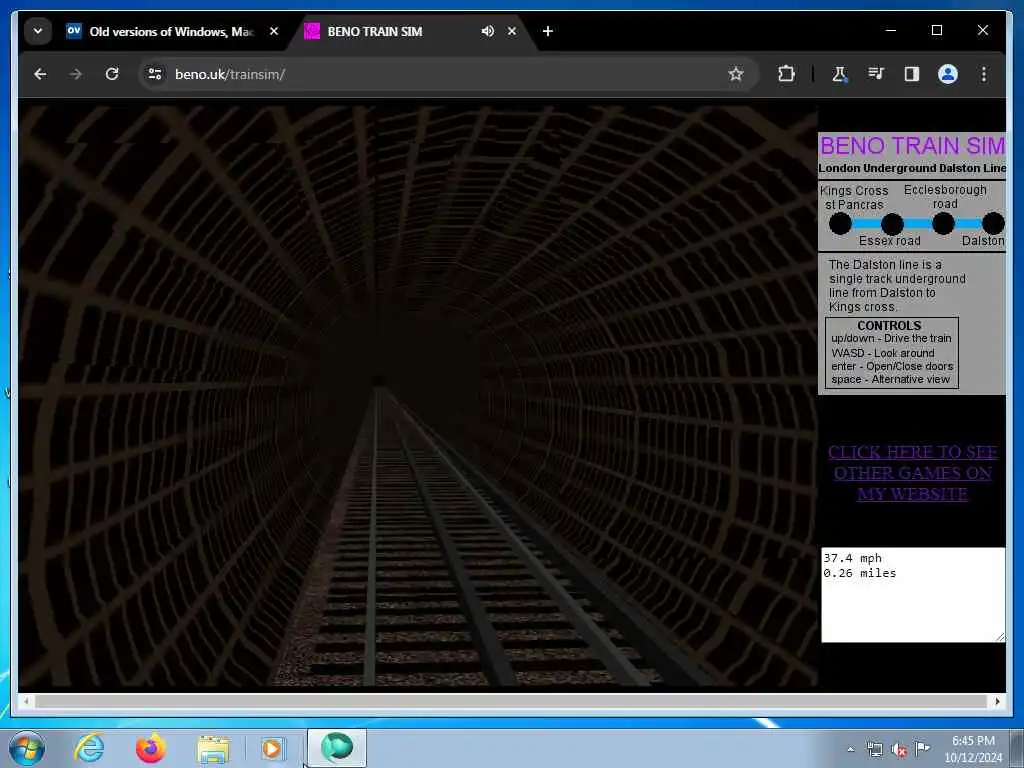Open the tab search dropdown arrow
Viewport: 1024px width, 768px height.
tap(38, 31)
